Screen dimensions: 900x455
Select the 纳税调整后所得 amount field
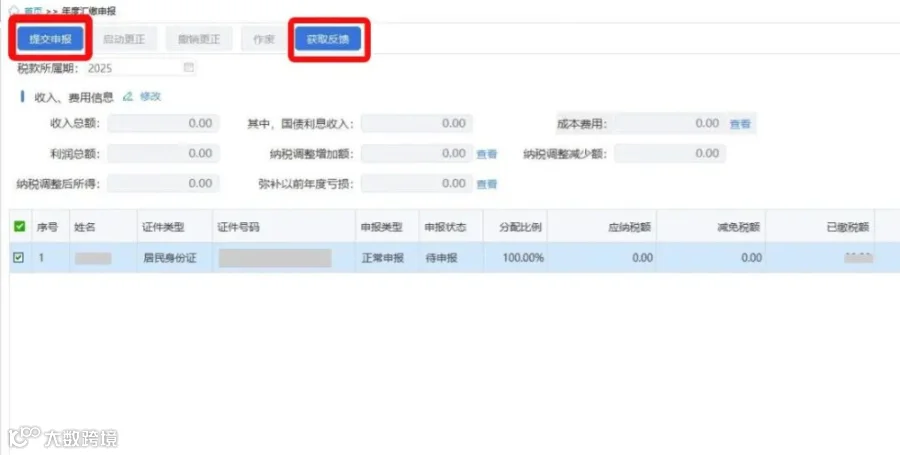point(163,183)
